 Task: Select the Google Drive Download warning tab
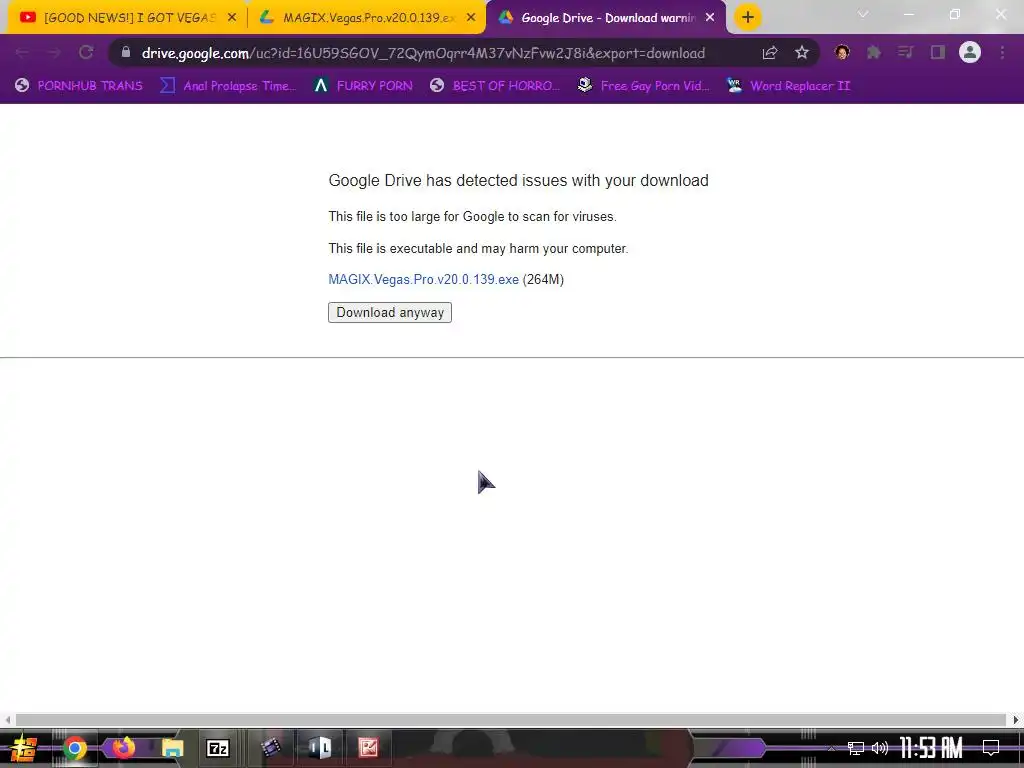point(607,18)
